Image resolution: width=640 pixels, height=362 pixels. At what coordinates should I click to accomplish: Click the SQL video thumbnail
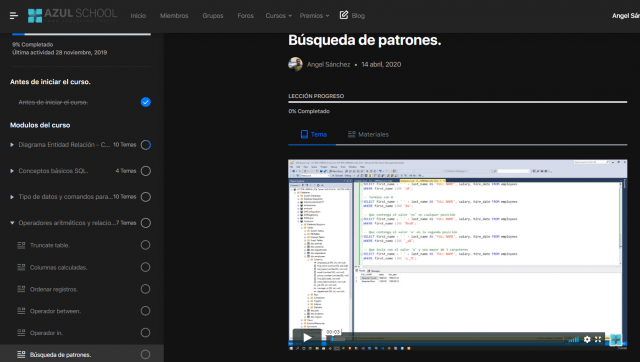(458, 254)
